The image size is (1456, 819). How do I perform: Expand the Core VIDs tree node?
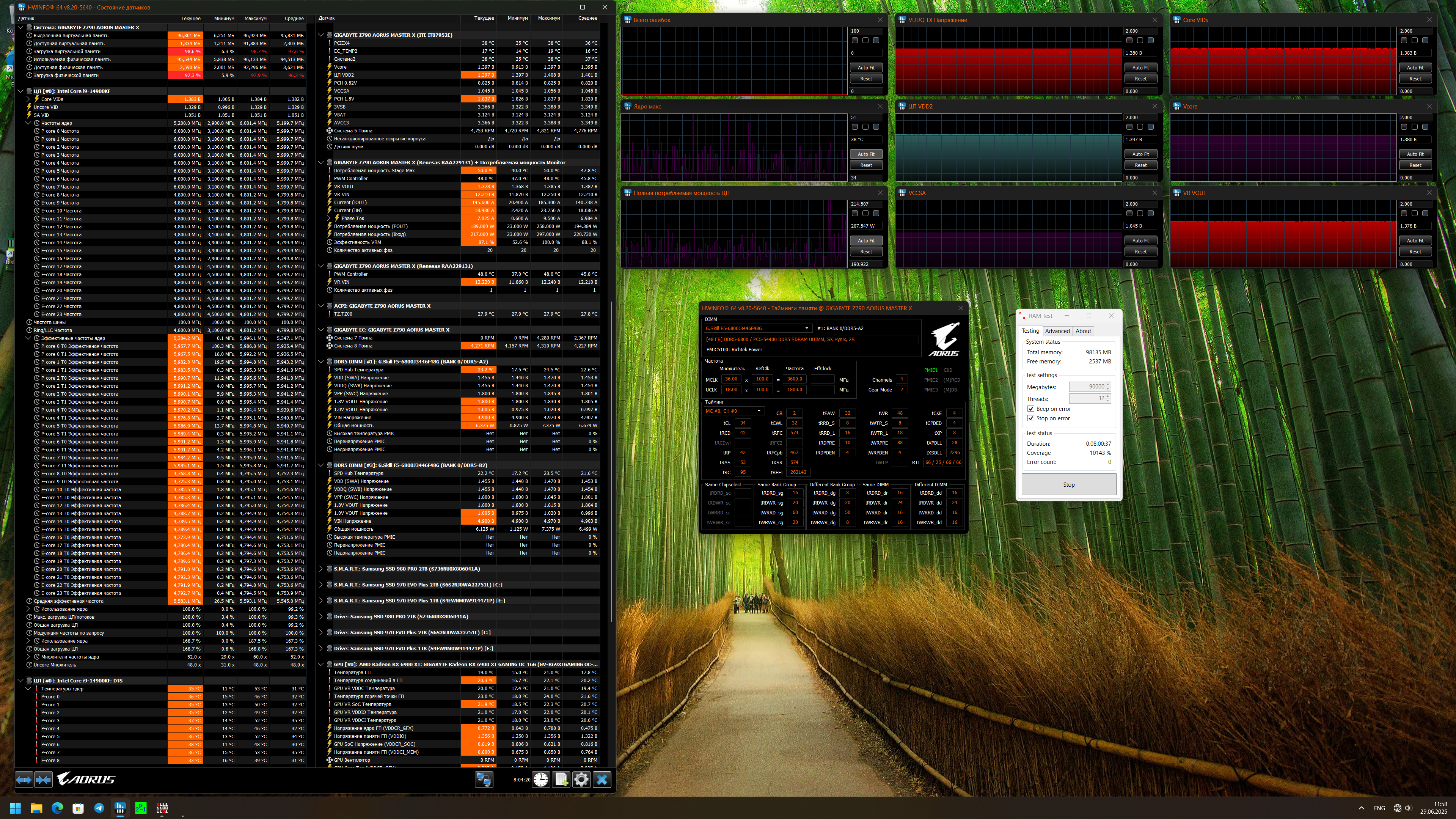coord(28,99)
